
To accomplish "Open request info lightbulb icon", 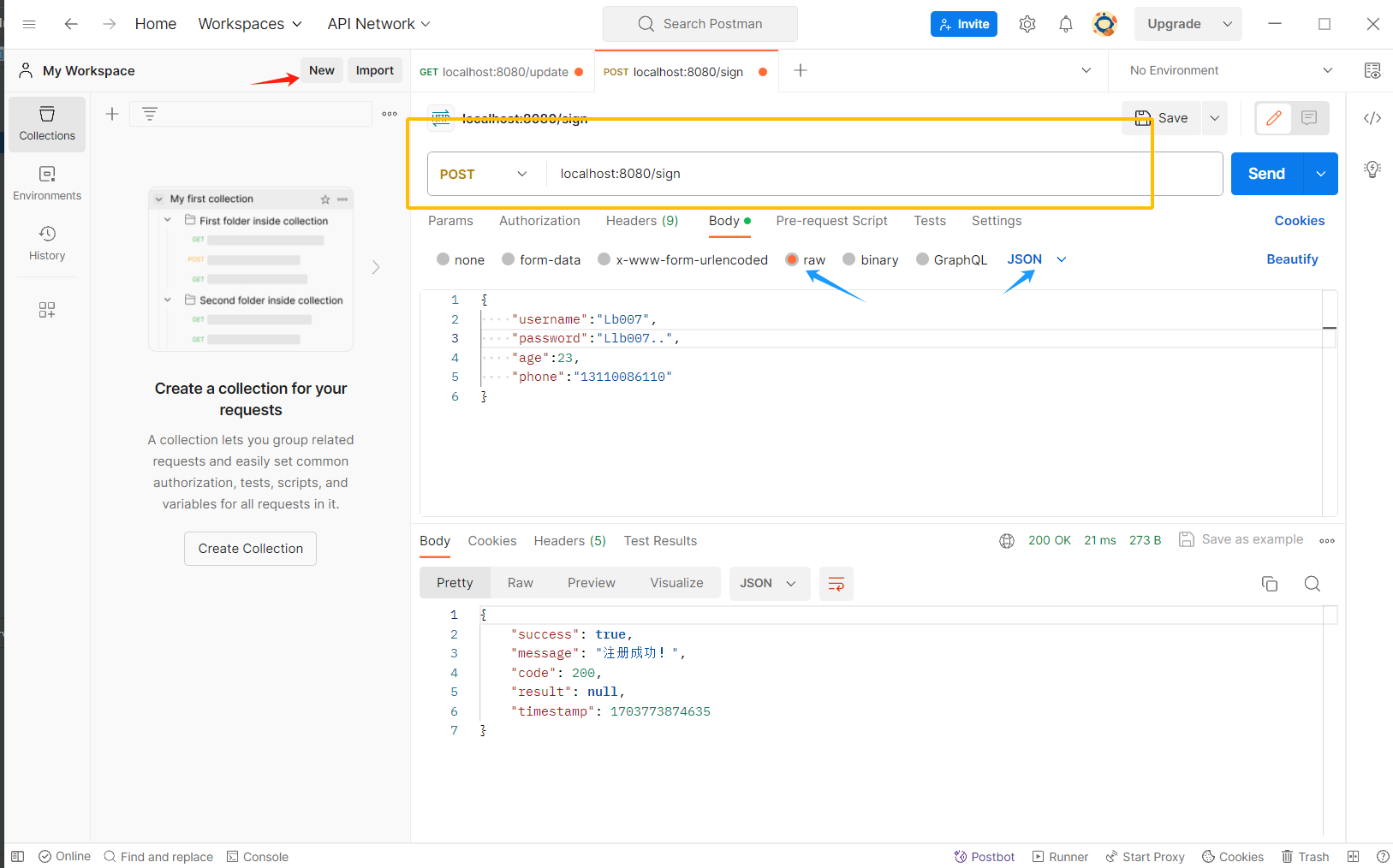I will (x=1372, y=169).
